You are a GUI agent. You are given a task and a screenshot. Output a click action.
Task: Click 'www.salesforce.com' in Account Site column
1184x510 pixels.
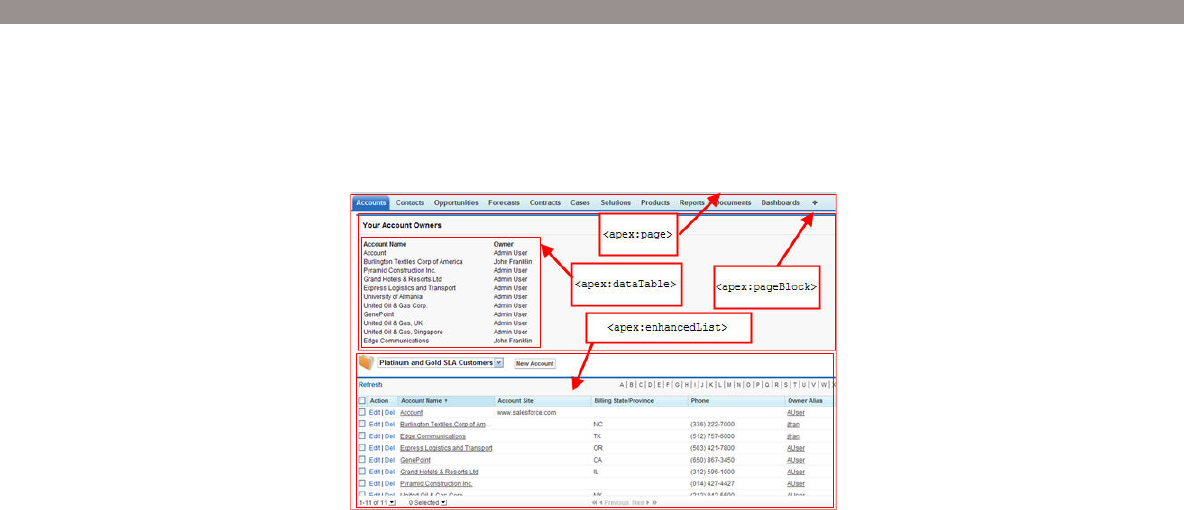526,413
